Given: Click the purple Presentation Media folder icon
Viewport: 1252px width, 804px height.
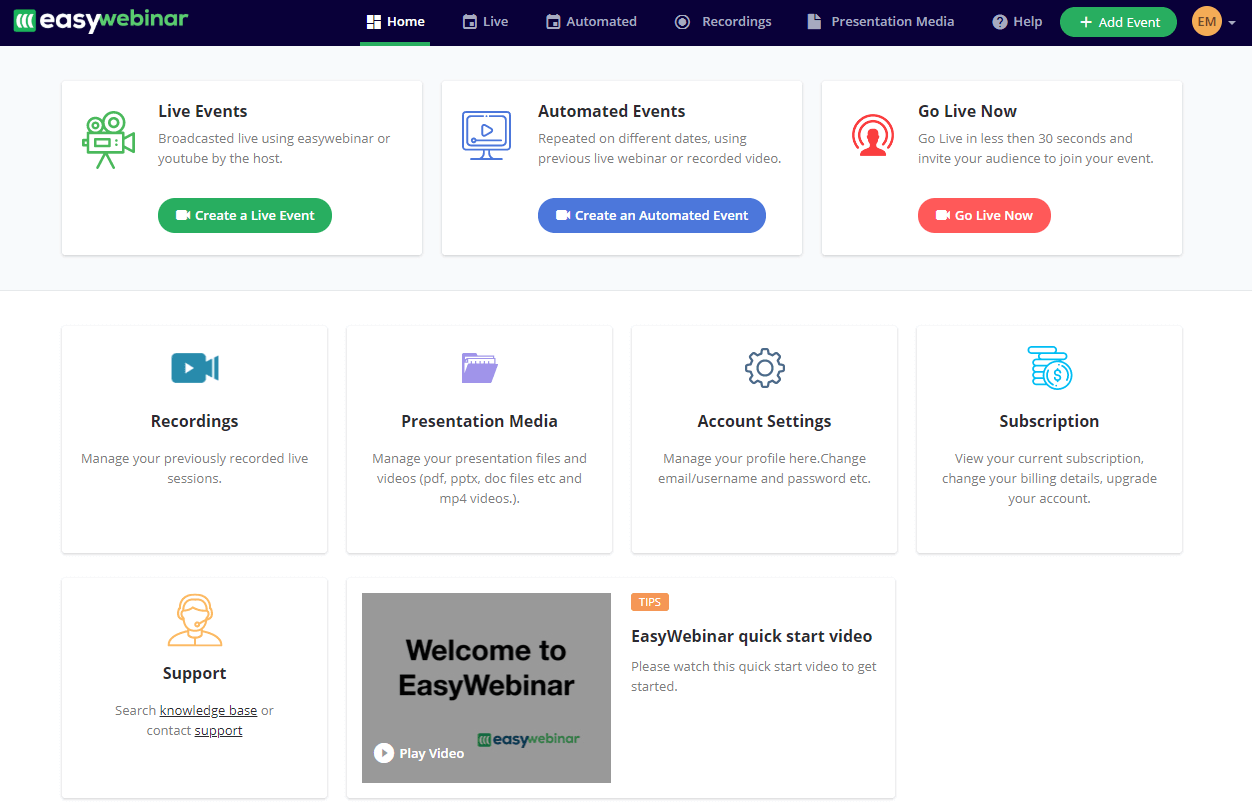Looking at the screenshot, I should pos(479,368).
